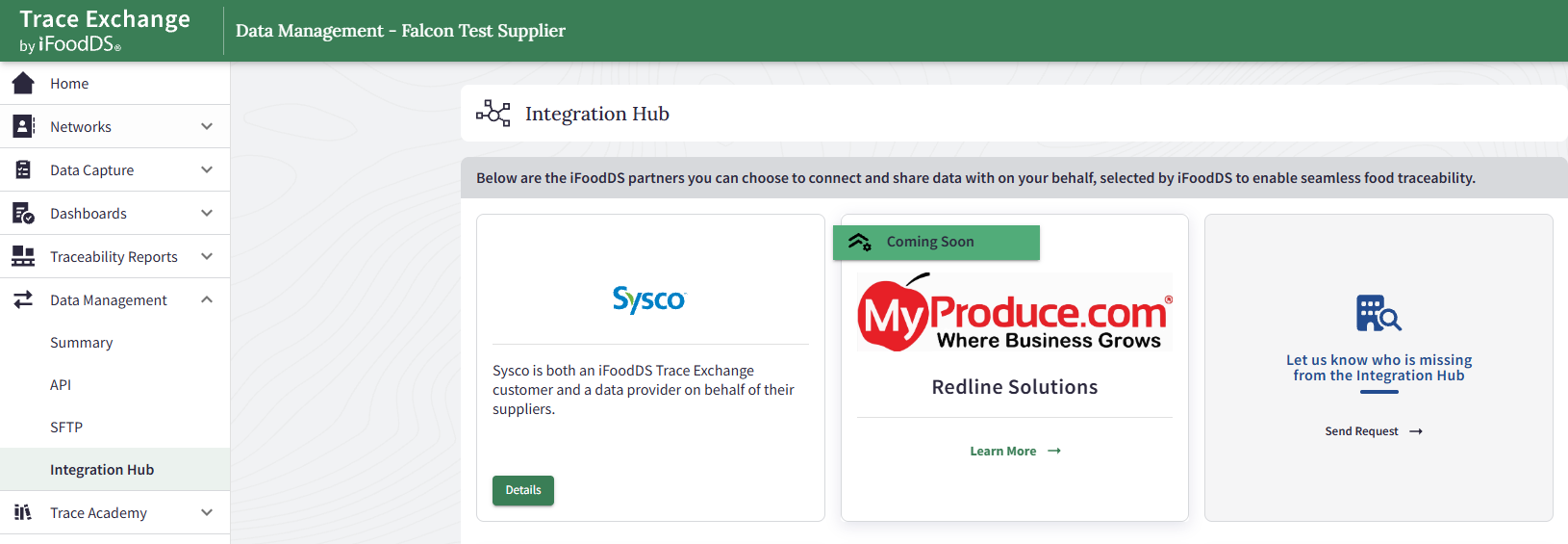This screenshot has height=544, width=1568.
Task: Click the Data Management menu label
Action: [109, 300]
